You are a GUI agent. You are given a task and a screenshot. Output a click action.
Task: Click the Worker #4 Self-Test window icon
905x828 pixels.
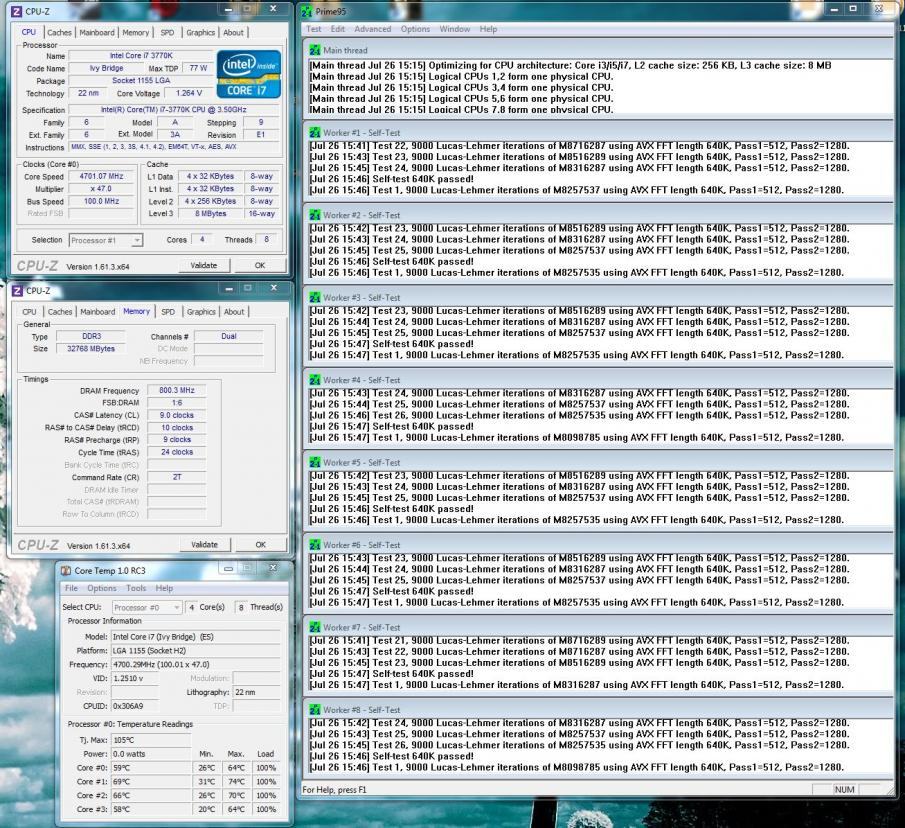pos(315,380)
